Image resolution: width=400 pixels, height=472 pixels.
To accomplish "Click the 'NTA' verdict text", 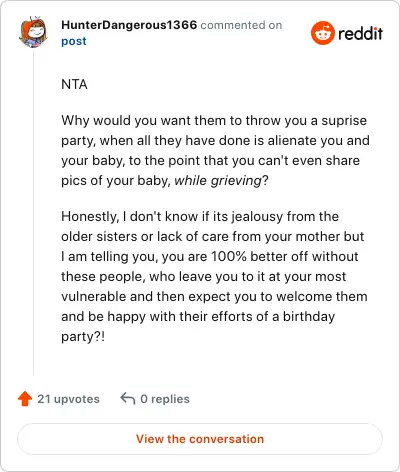I will (74, 85).
